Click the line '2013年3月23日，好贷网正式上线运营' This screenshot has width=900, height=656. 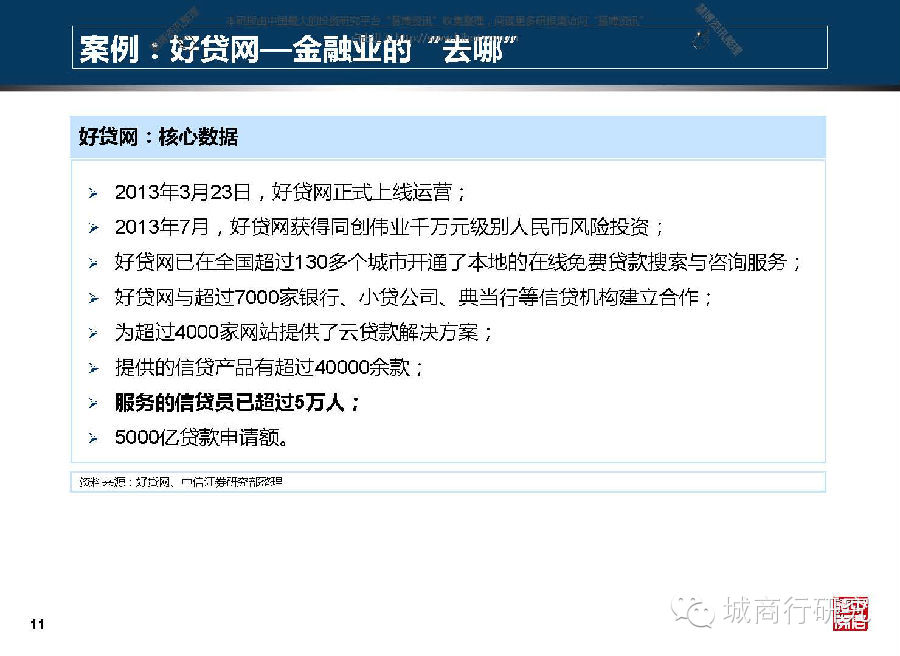(290, 192)
